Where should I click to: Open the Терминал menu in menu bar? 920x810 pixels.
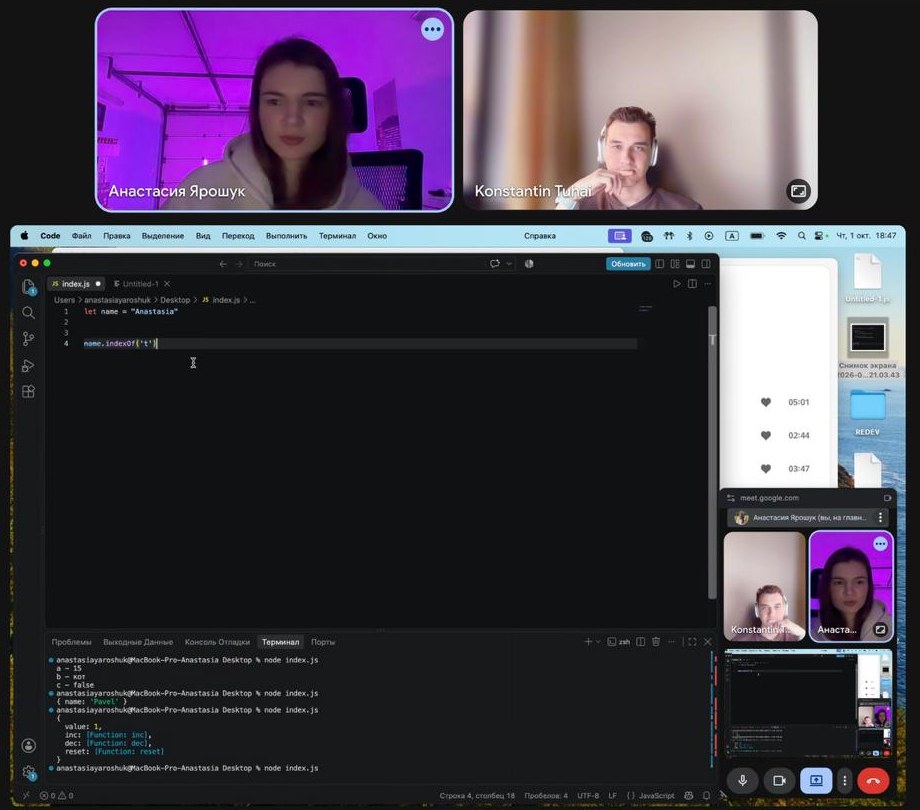click(337, 236)
